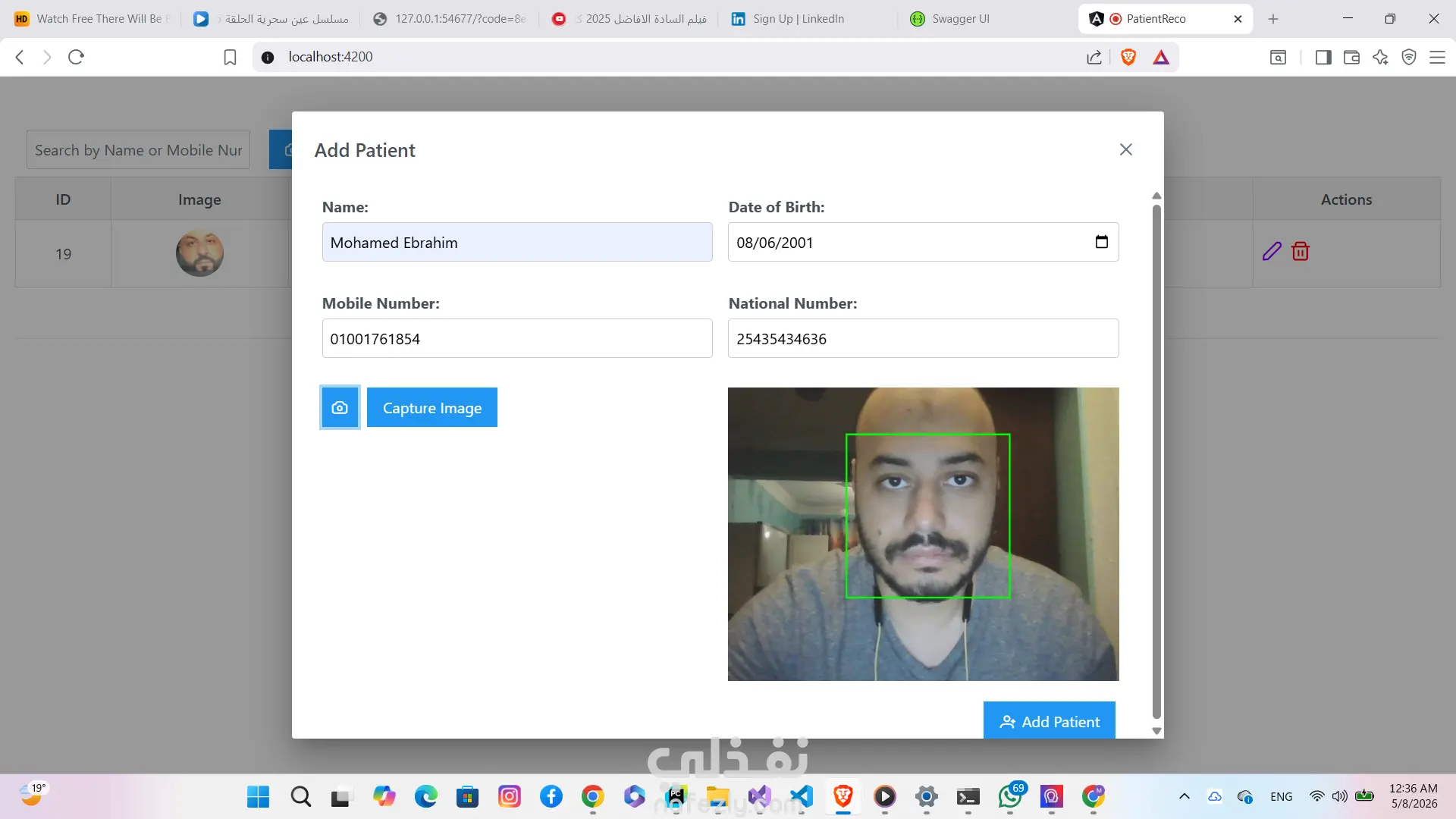Open Windows Search from the taskbar
This screenshot has width=1456, height=819.
[301, 796]
